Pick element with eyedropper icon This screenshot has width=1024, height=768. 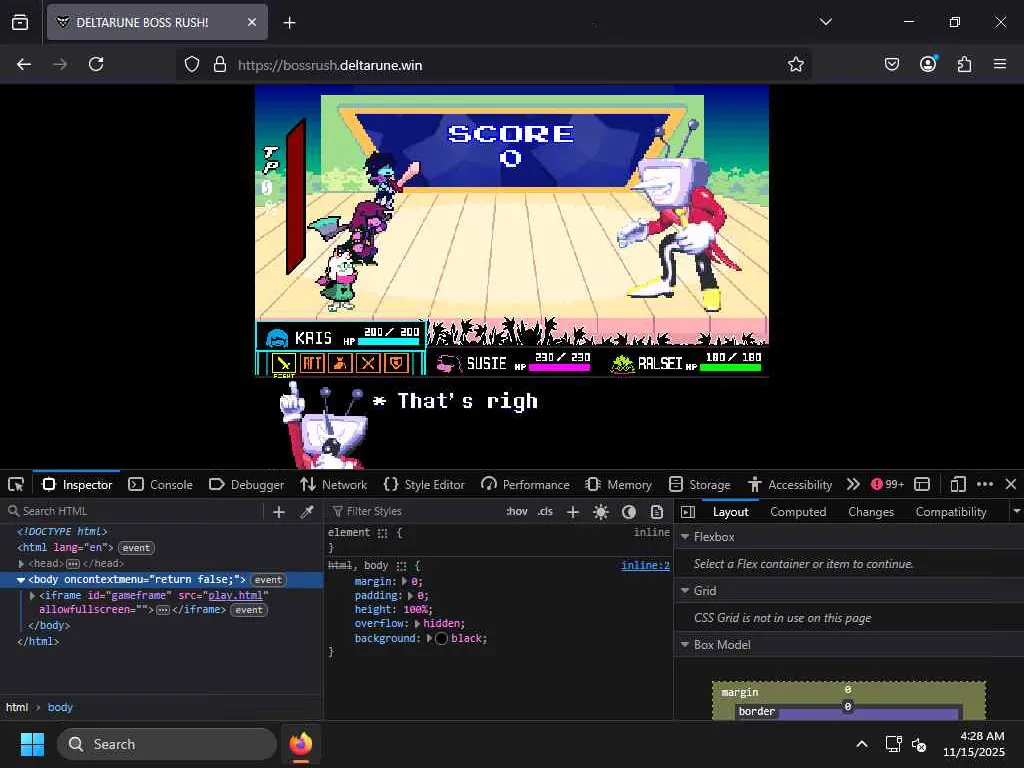point(307,512)
